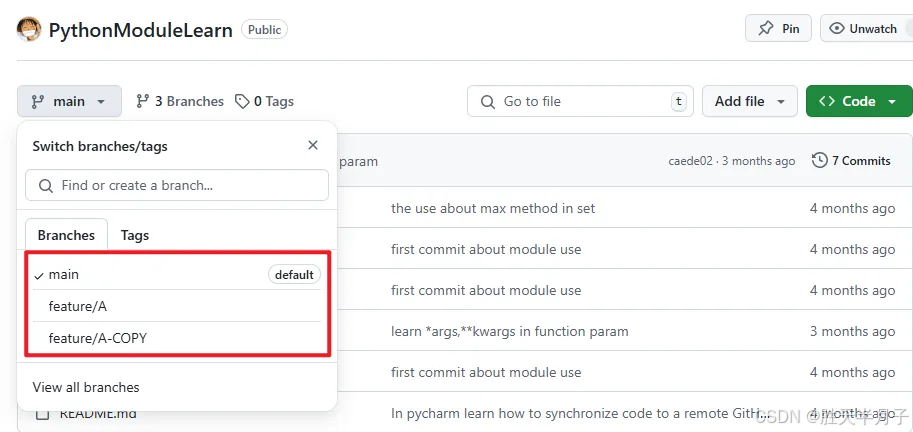Click the README.md file icon
The height and width of the screenshot is (432, 913).
[x=42, y=415]
